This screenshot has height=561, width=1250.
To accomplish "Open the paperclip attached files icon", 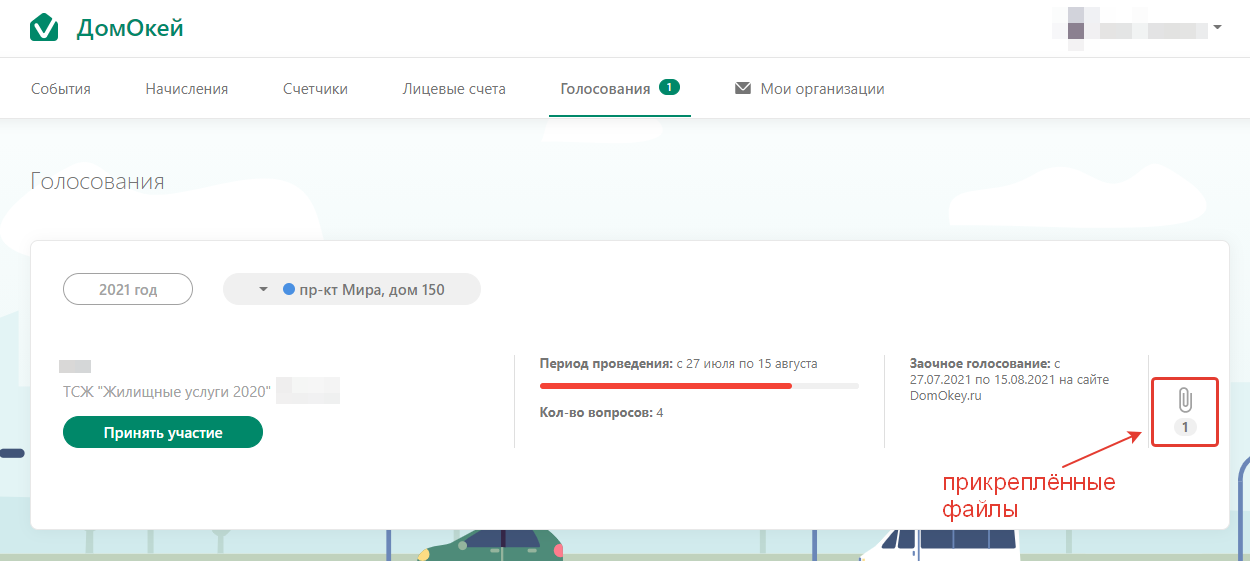I will 1185,401.
